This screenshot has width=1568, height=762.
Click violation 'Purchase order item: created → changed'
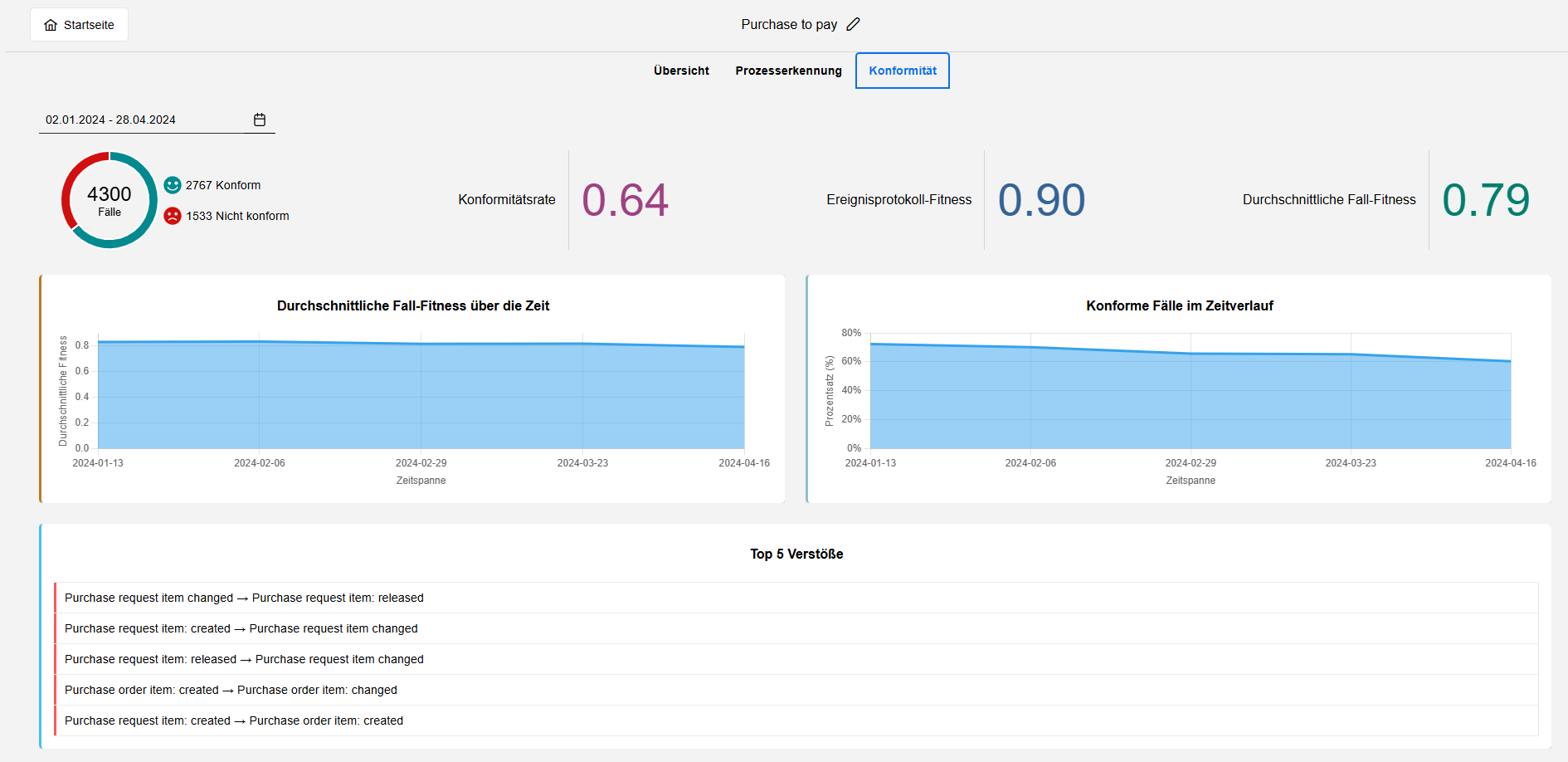(231, 690)
